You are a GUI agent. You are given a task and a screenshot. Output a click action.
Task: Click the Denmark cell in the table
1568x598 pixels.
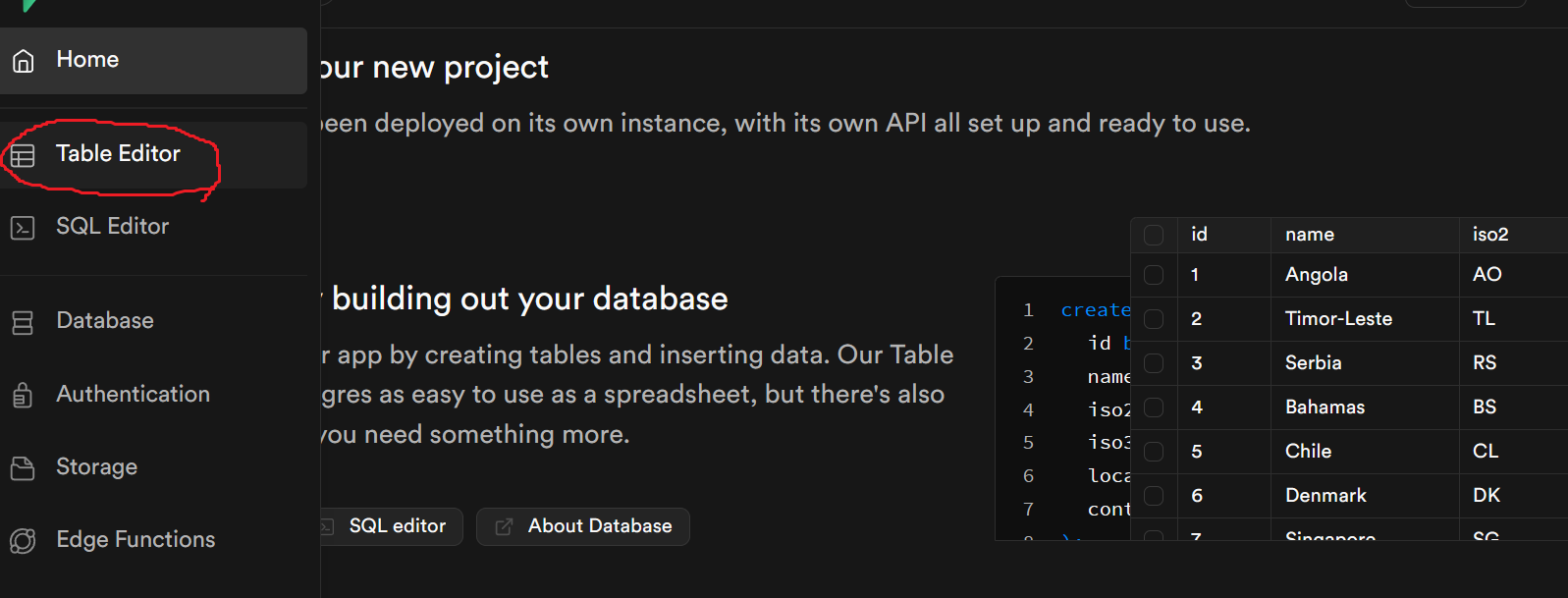1325,496
